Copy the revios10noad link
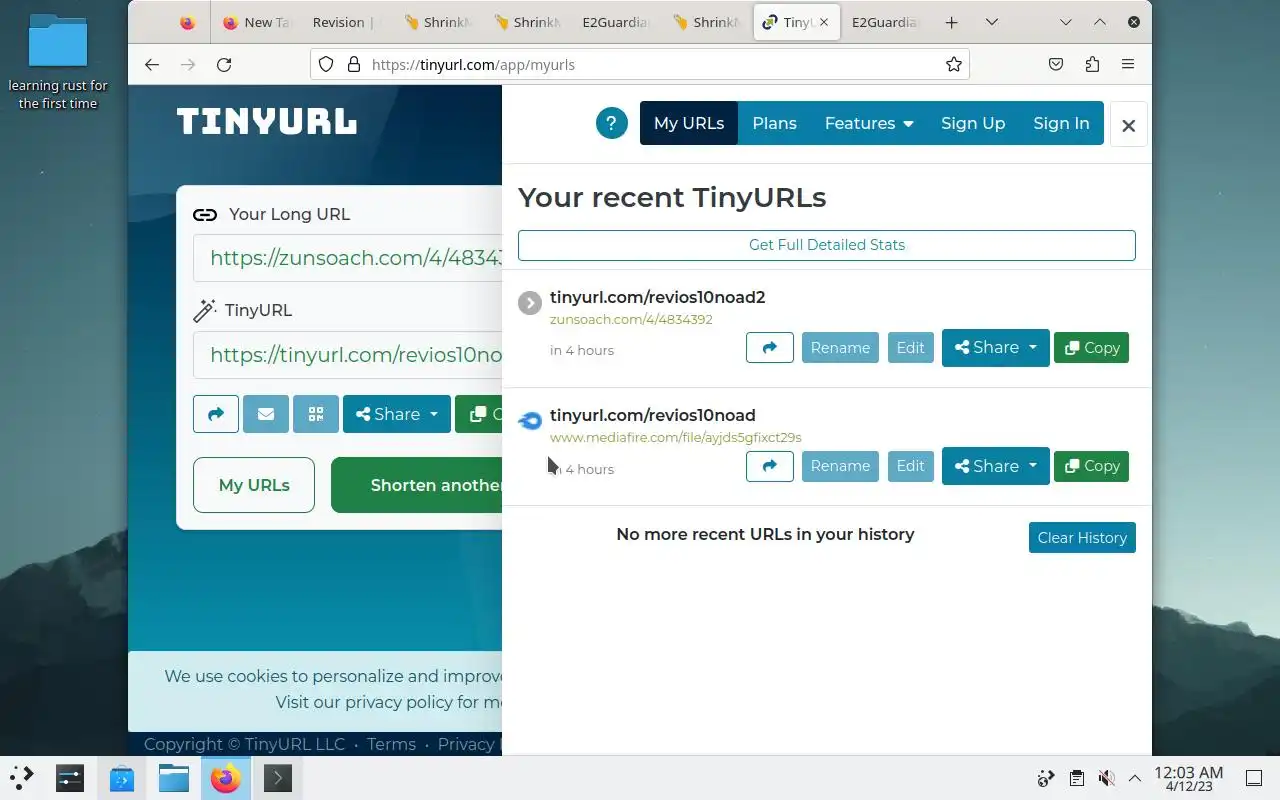This screenshot has width=1280, height=800. [1091, 466]
